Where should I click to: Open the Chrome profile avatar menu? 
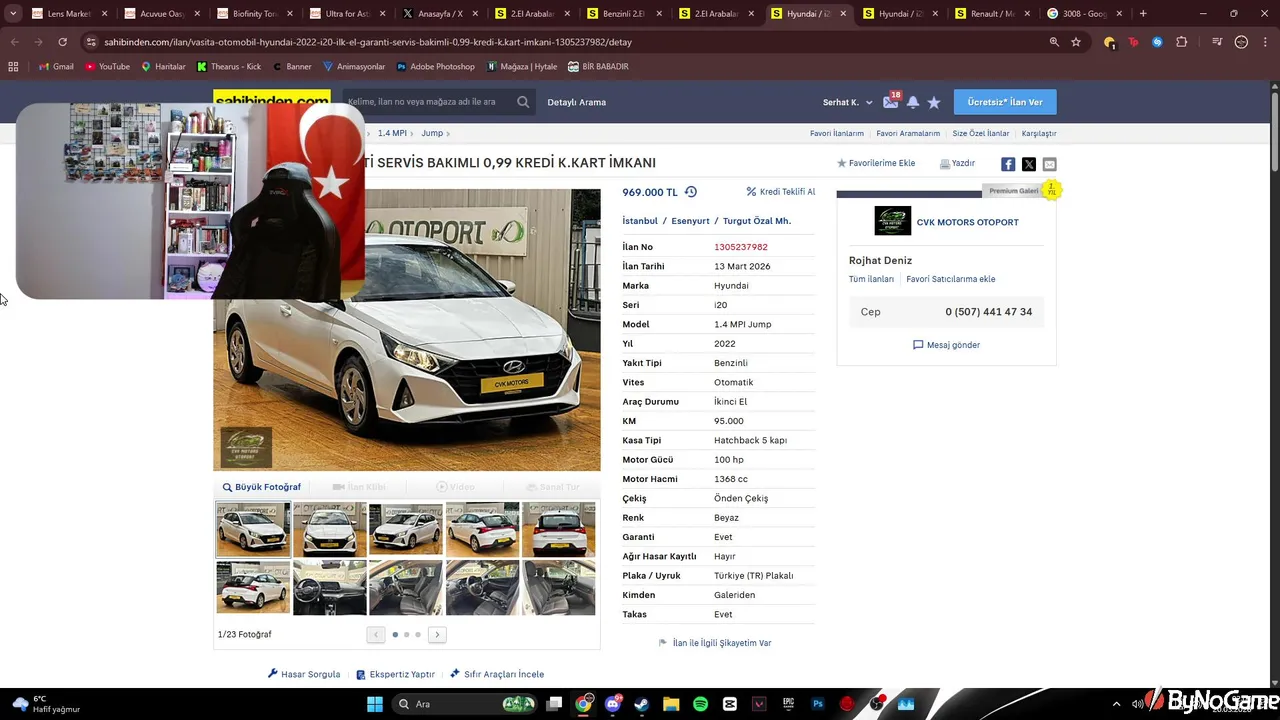[1241, 42]
